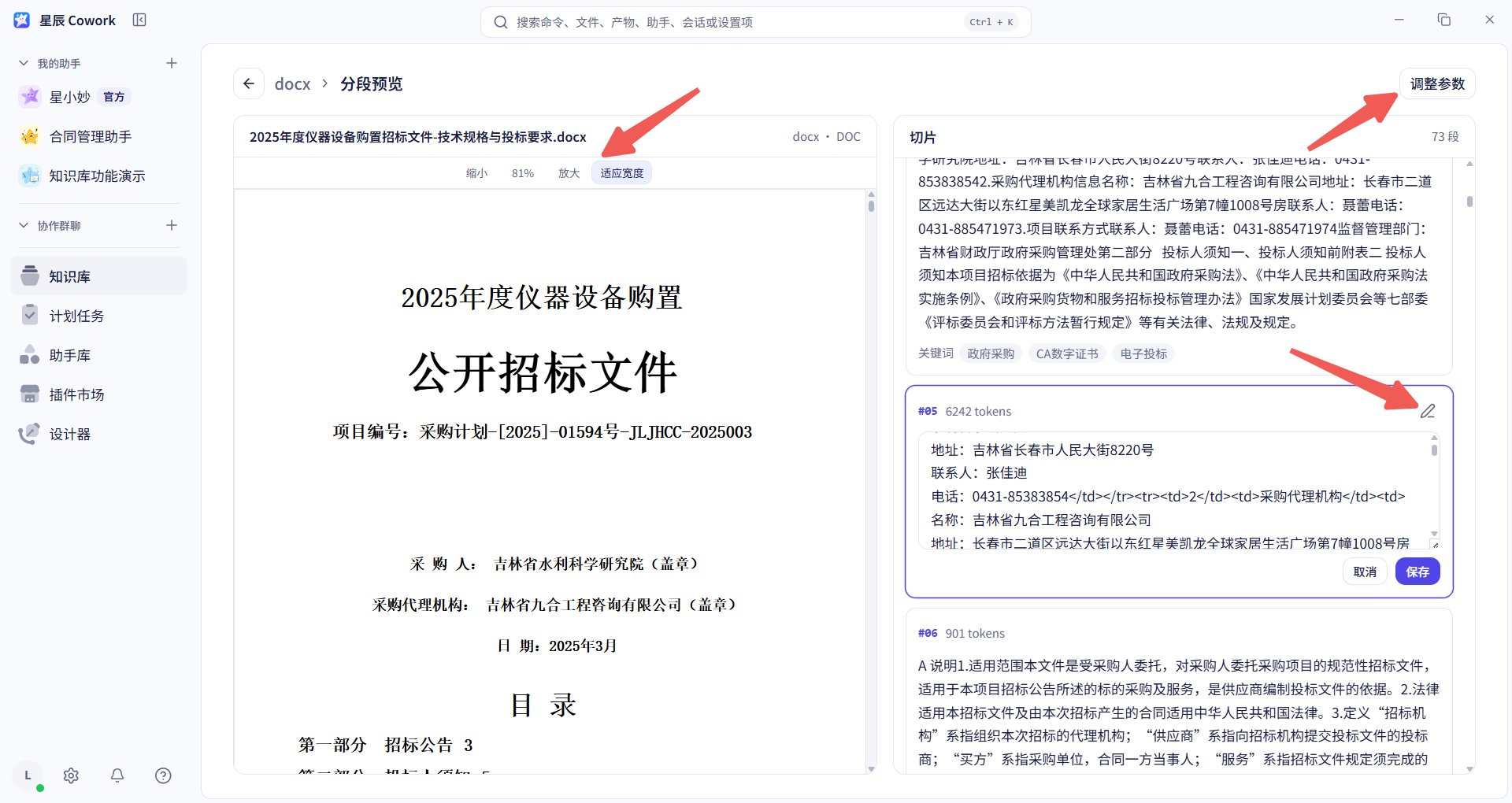Click the 电子投标 keyword tag
This screenshot has height=803, width=1512.
coord(1143,353)
